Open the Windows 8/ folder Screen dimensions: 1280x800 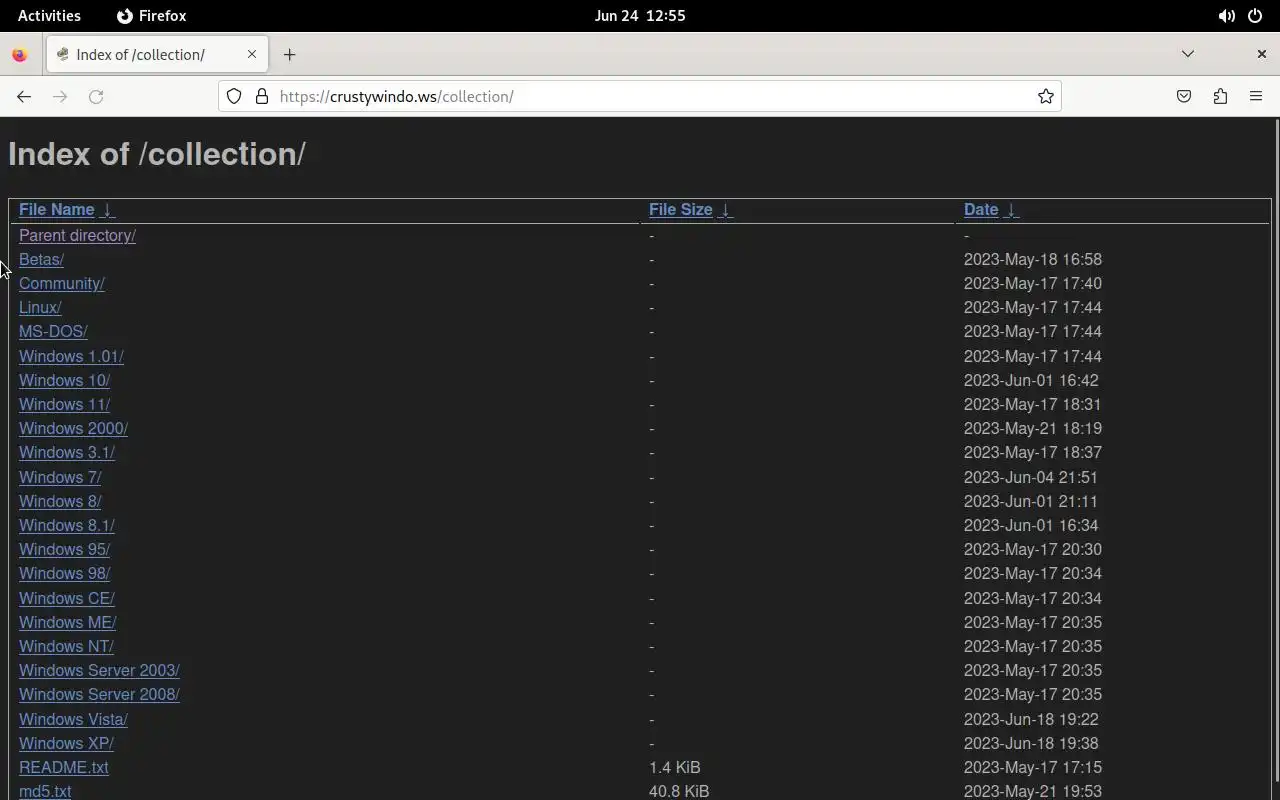[x=60, y=501]
